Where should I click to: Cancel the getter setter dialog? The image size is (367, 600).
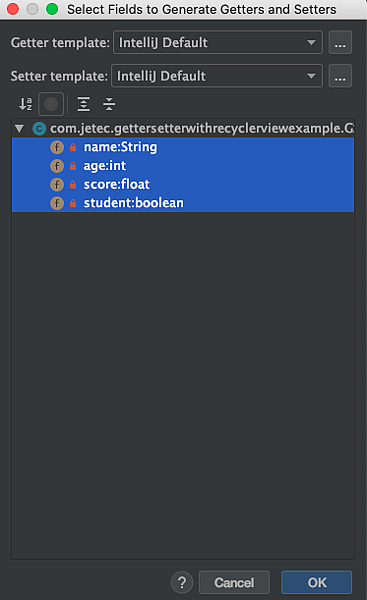point(234,582)
